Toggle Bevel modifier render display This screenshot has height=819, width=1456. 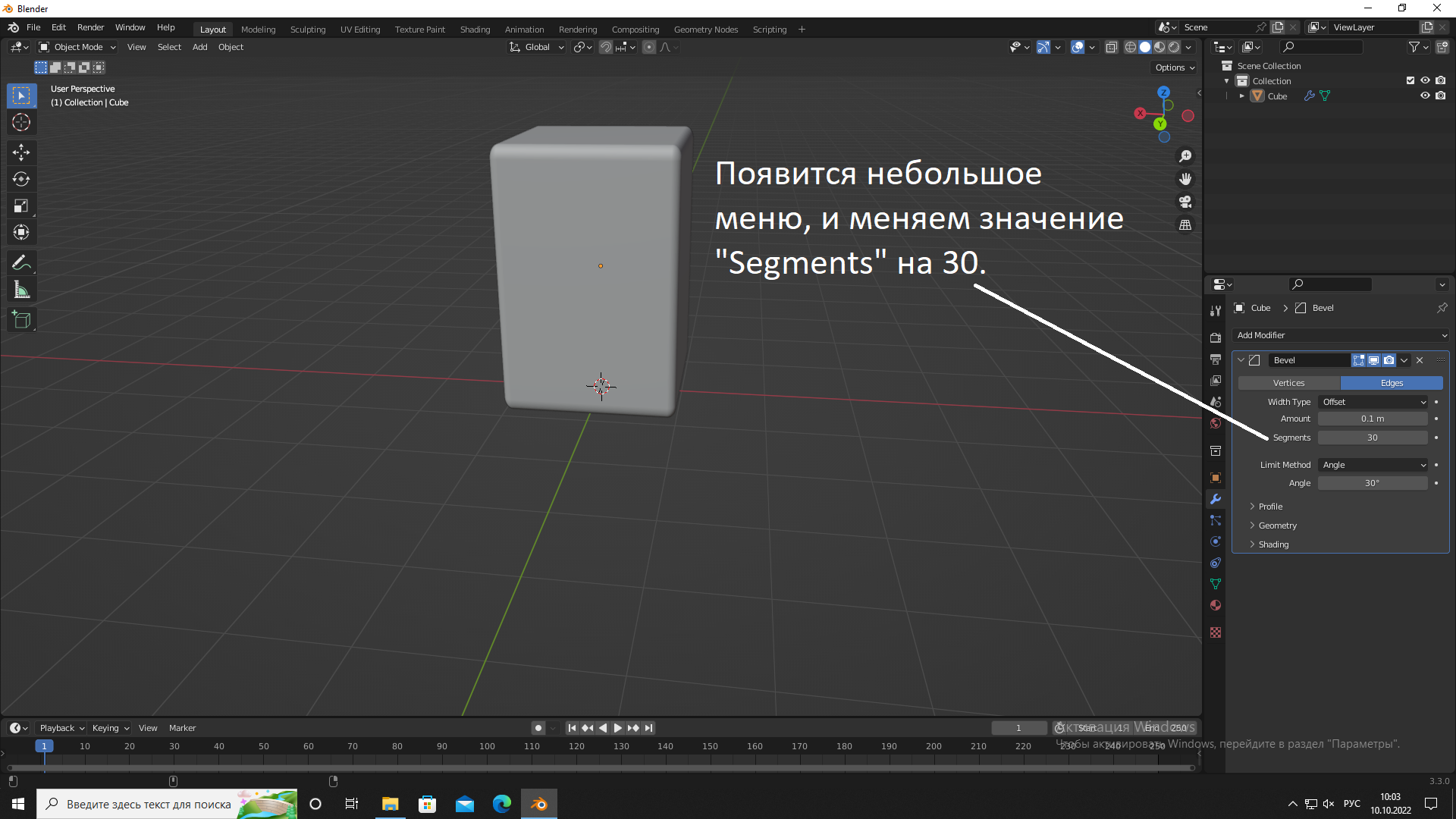(1389, 360)
